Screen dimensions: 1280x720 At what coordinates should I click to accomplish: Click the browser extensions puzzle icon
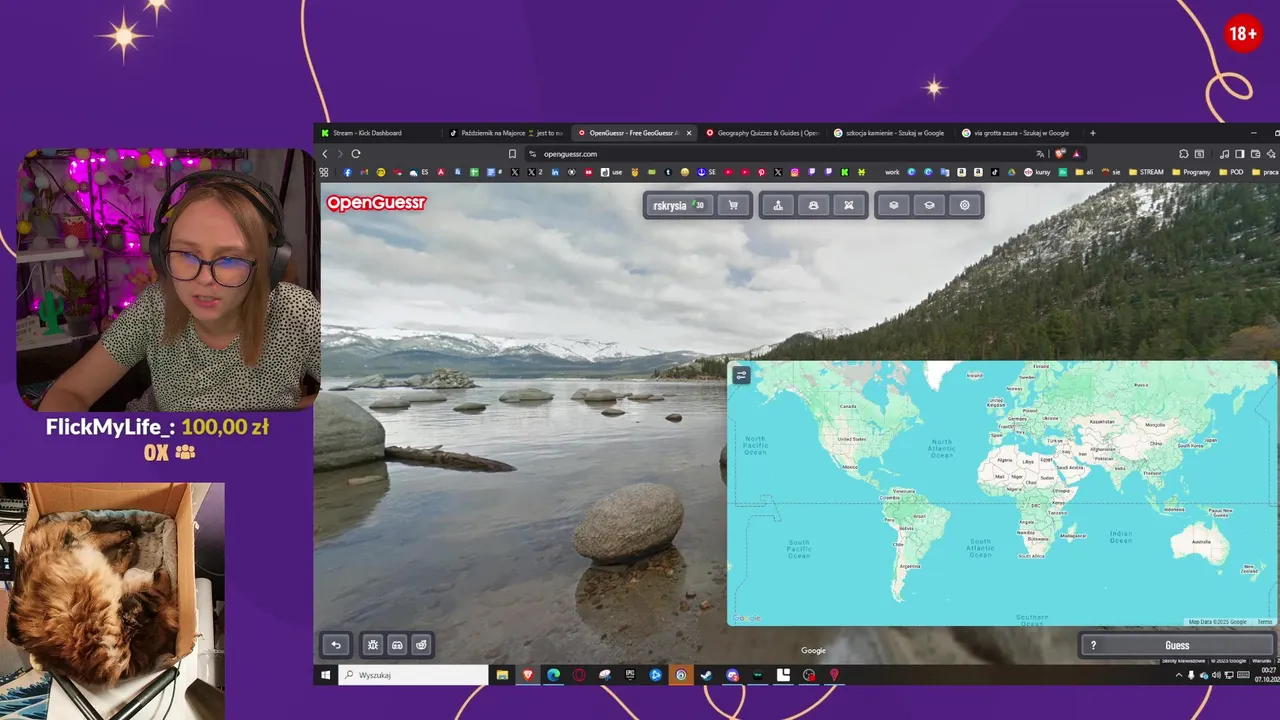pyautogui.click(x=1183, y=154)
